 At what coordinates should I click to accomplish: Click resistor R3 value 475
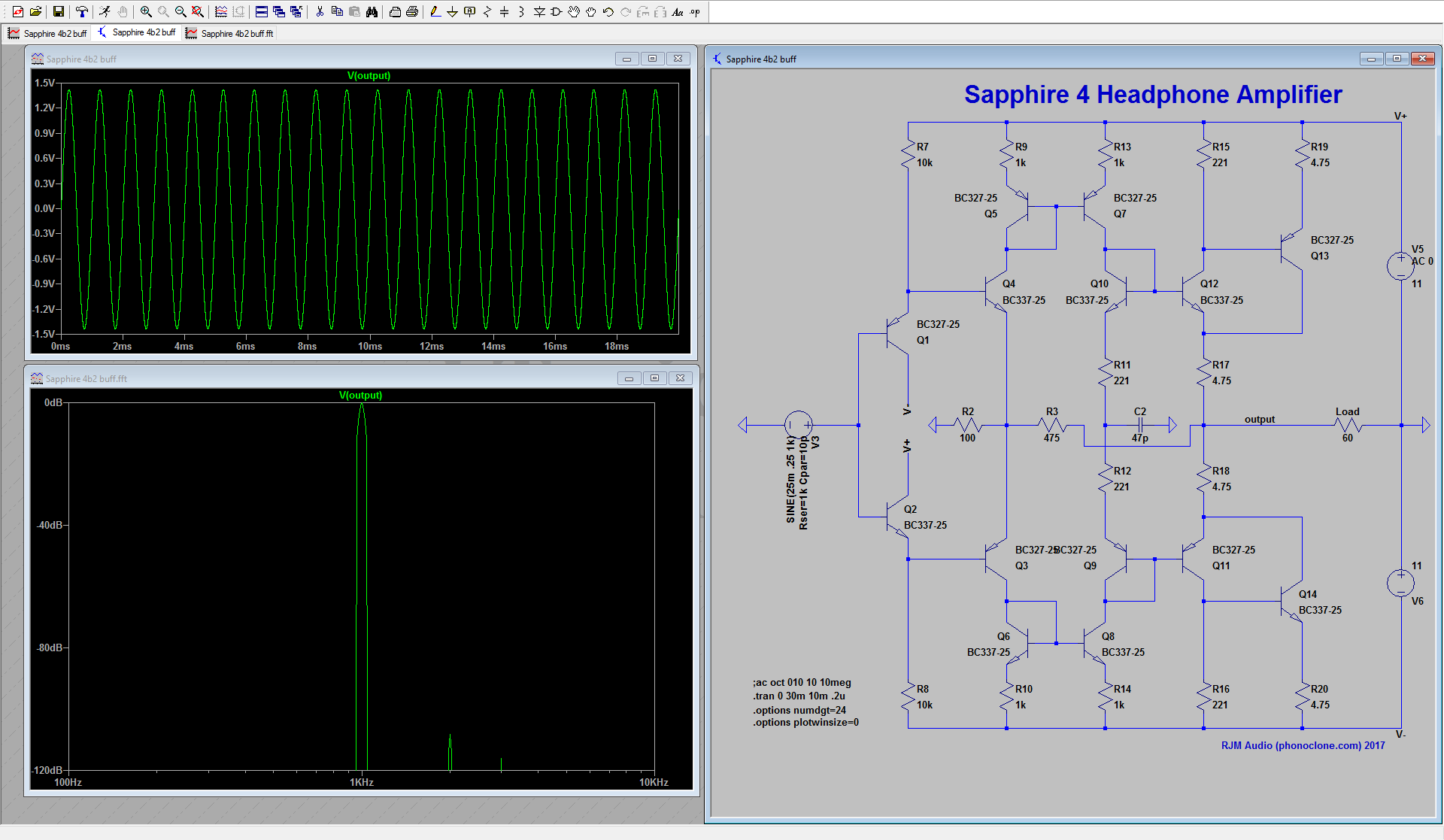pos(1051,438)
